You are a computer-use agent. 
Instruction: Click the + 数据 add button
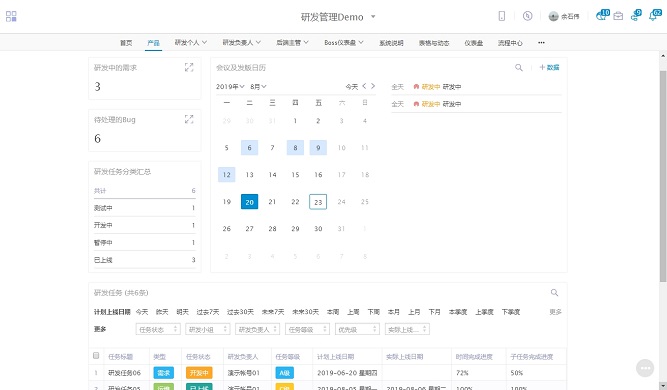[x=549, y=67]
